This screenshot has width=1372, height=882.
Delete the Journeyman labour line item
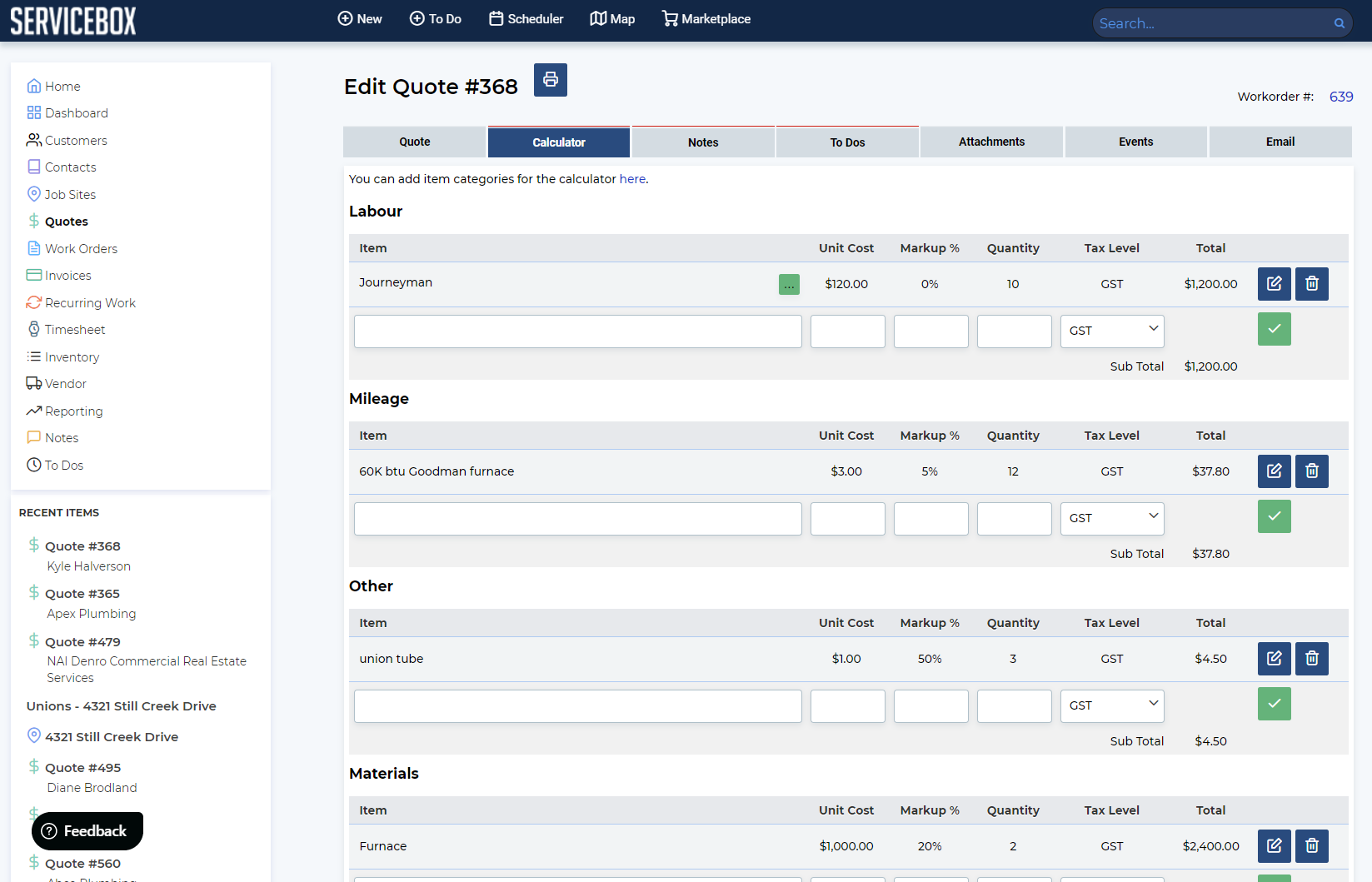tap(1311, 283)
